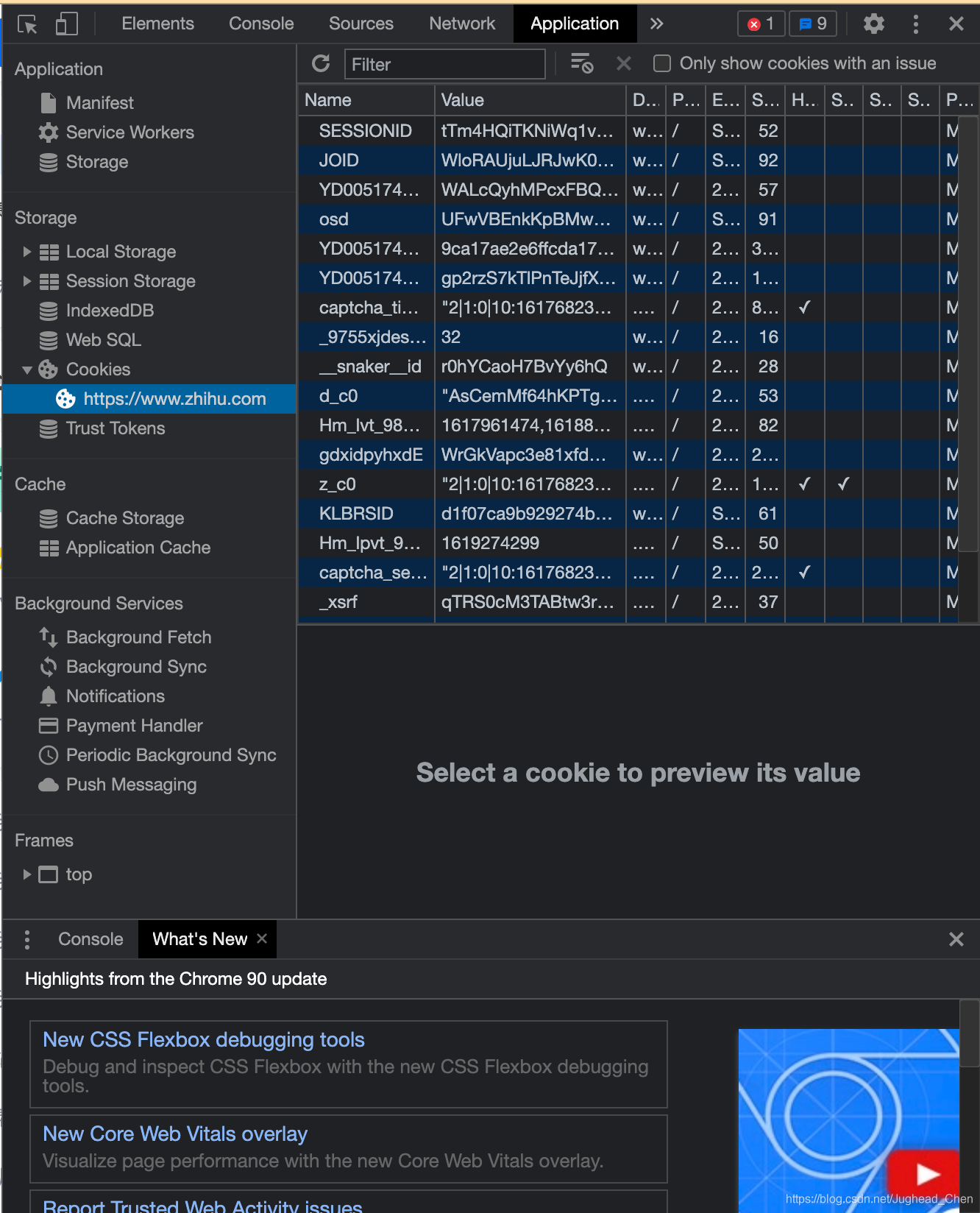Viewport: 980px width, 1213px height.
Task: Switch to the Elements tab
Action: (x=157, y=24)
